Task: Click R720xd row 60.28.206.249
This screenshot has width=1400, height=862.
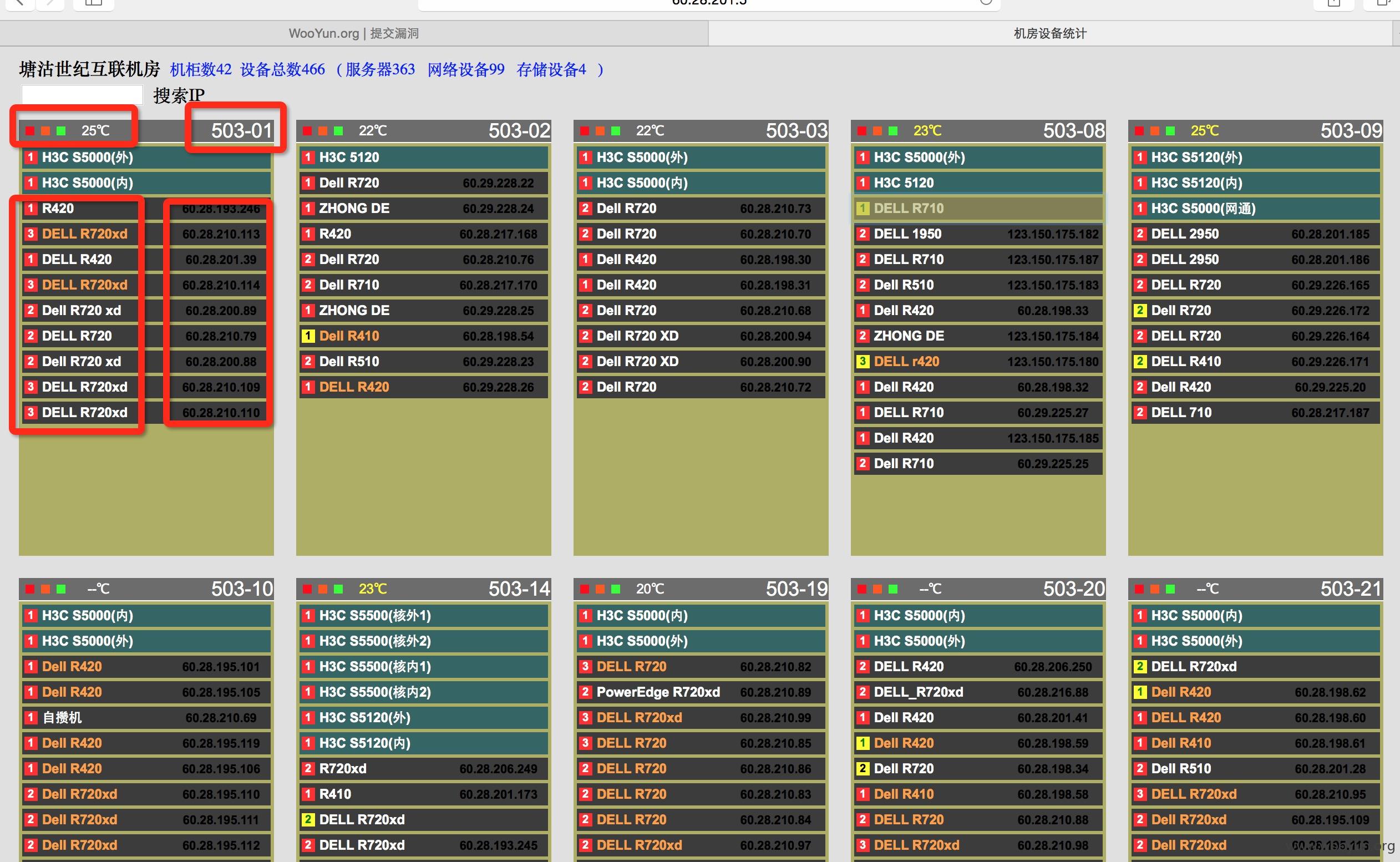Action: (x=424, y=768)
